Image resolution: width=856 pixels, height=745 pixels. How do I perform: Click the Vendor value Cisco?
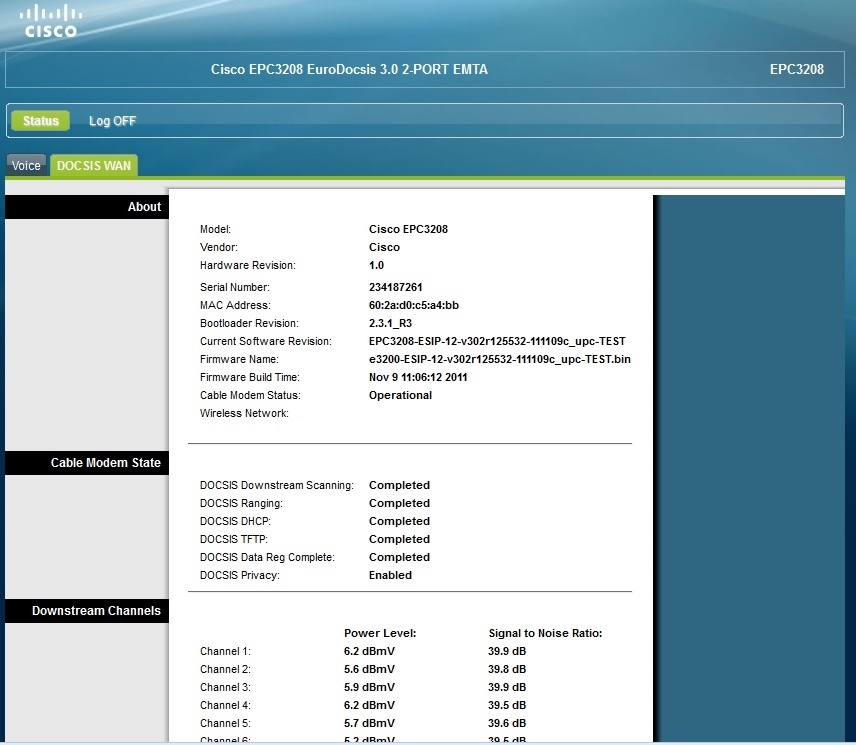pos(384,247)
